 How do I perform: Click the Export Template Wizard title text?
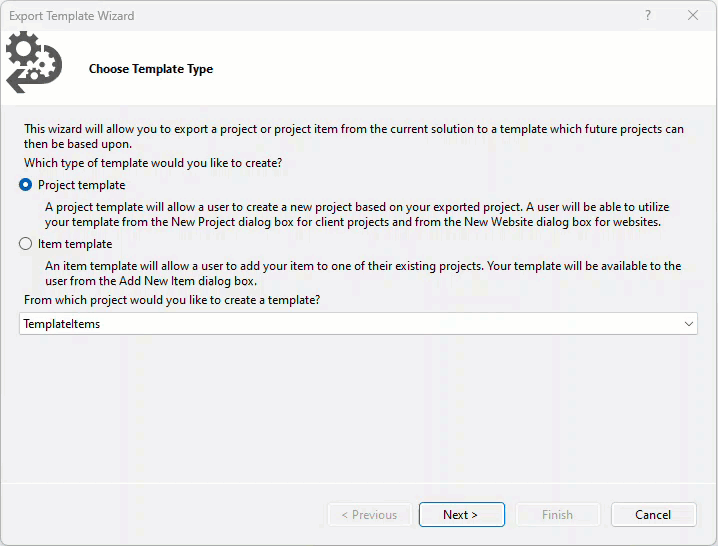[x=71, y=16]
